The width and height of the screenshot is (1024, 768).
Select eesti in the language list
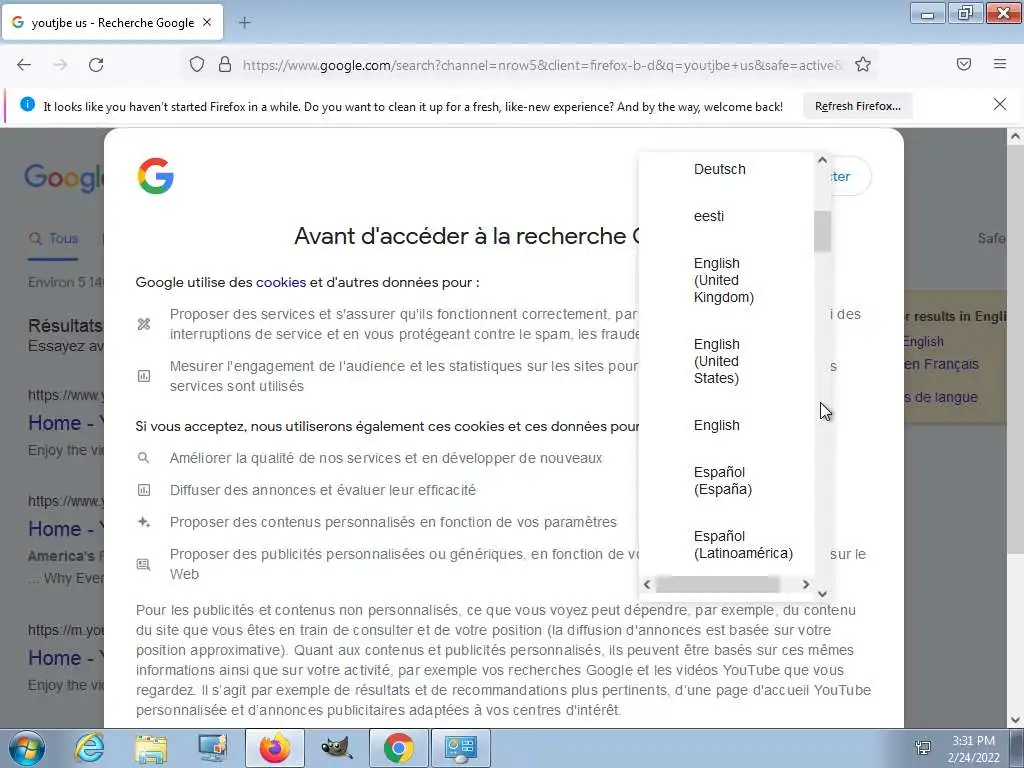[709, 216]
